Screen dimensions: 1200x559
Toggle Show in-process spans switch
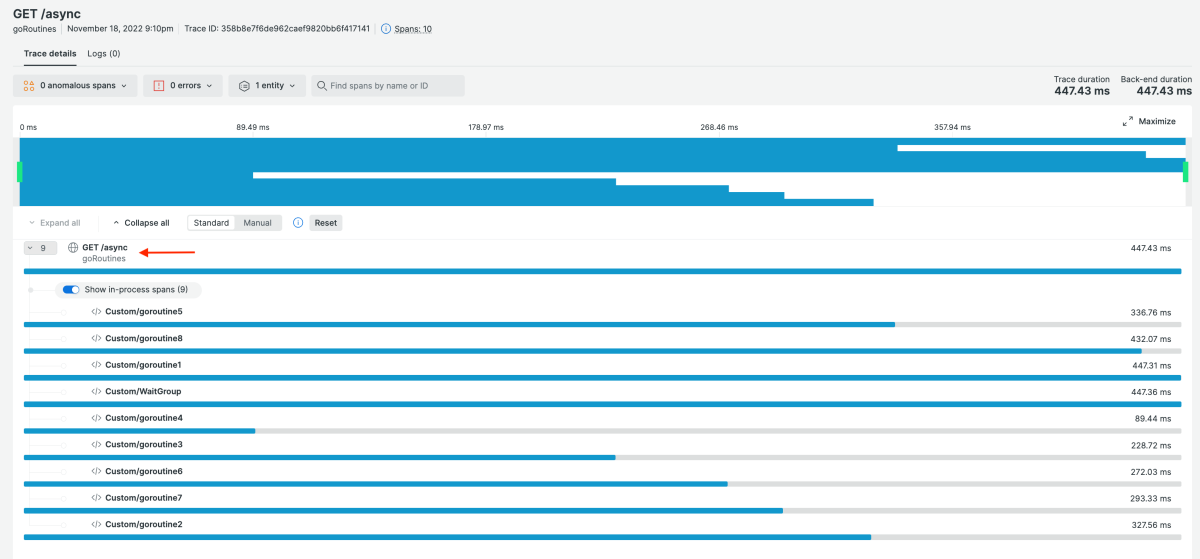pyautogui.click(x=71, y=290)
